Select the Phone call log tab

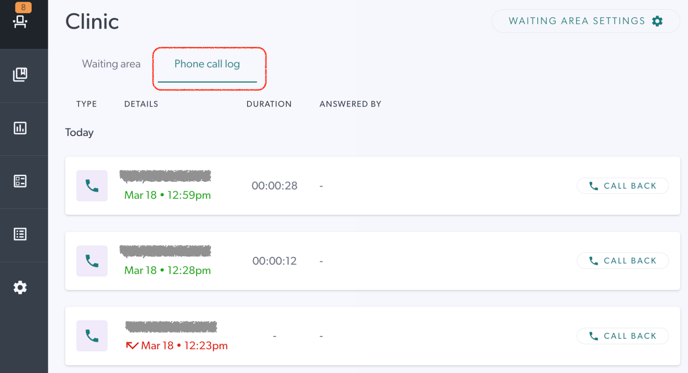(x=207, y=64)
